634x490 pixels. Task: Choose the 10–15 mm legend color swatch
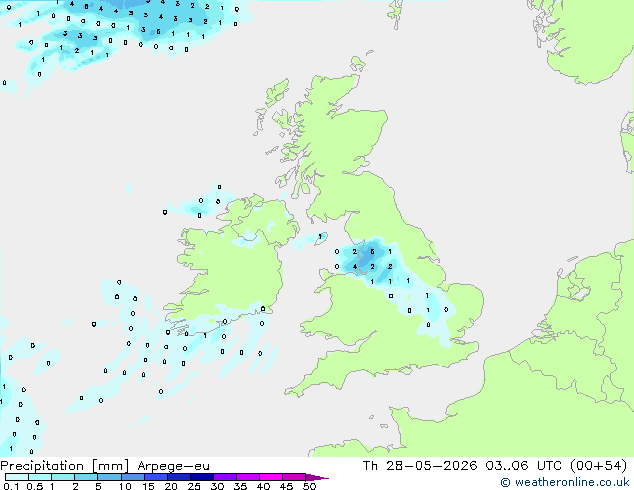point(133,477)
